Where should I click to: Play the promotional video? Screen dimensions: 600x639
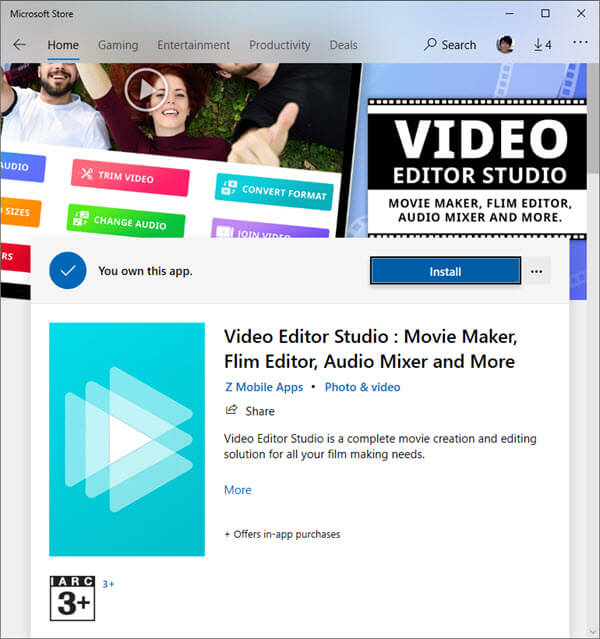[x=146, y=90]
